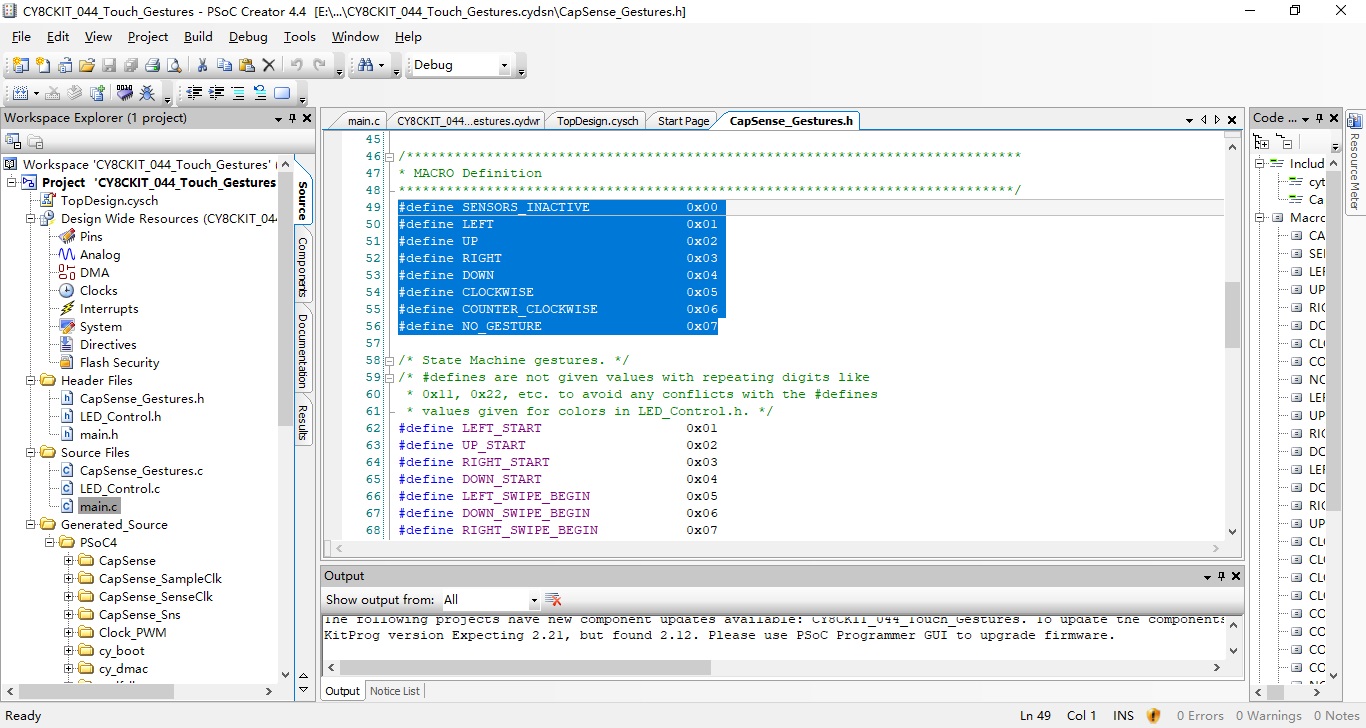Click the New File toolbar icon

[x=42, y=65]
